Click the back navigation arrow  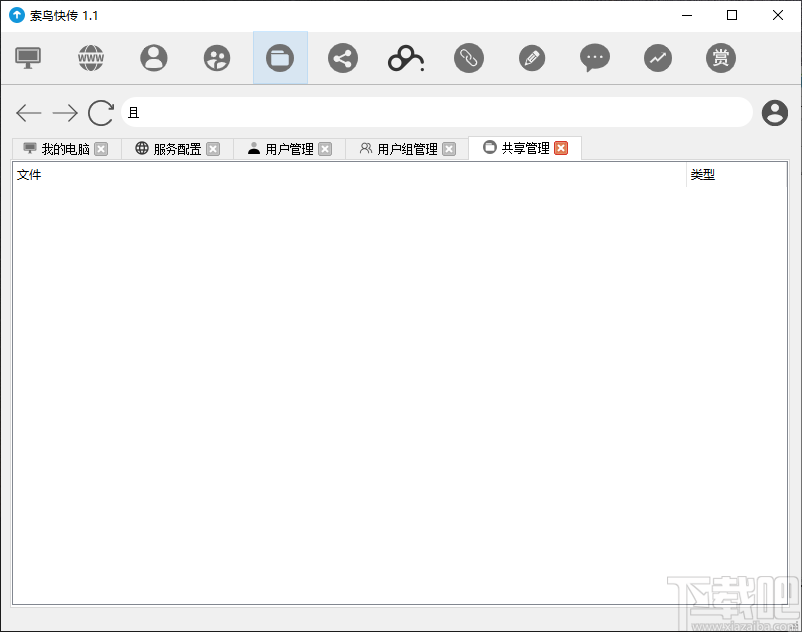coord(28,113)
